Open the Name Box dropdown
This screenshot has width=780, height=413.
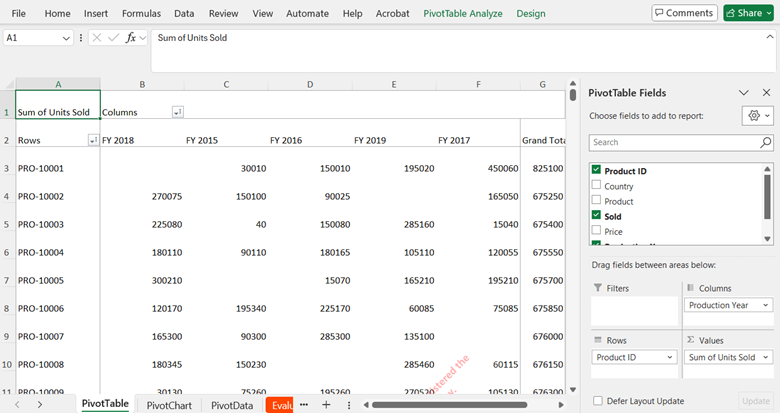pos(66,38)
